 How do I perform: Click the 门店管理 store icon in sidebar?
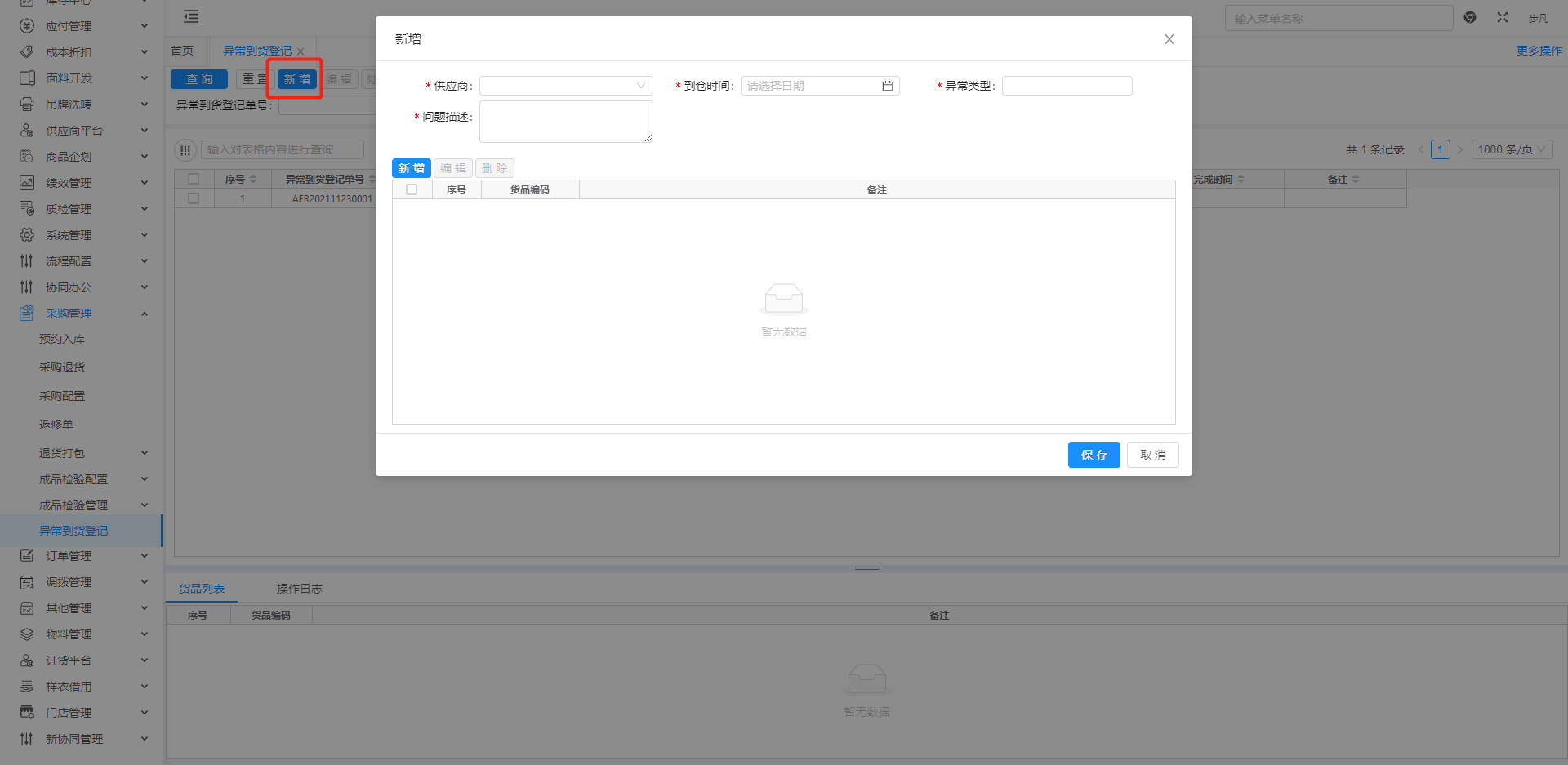pos(27,713)
